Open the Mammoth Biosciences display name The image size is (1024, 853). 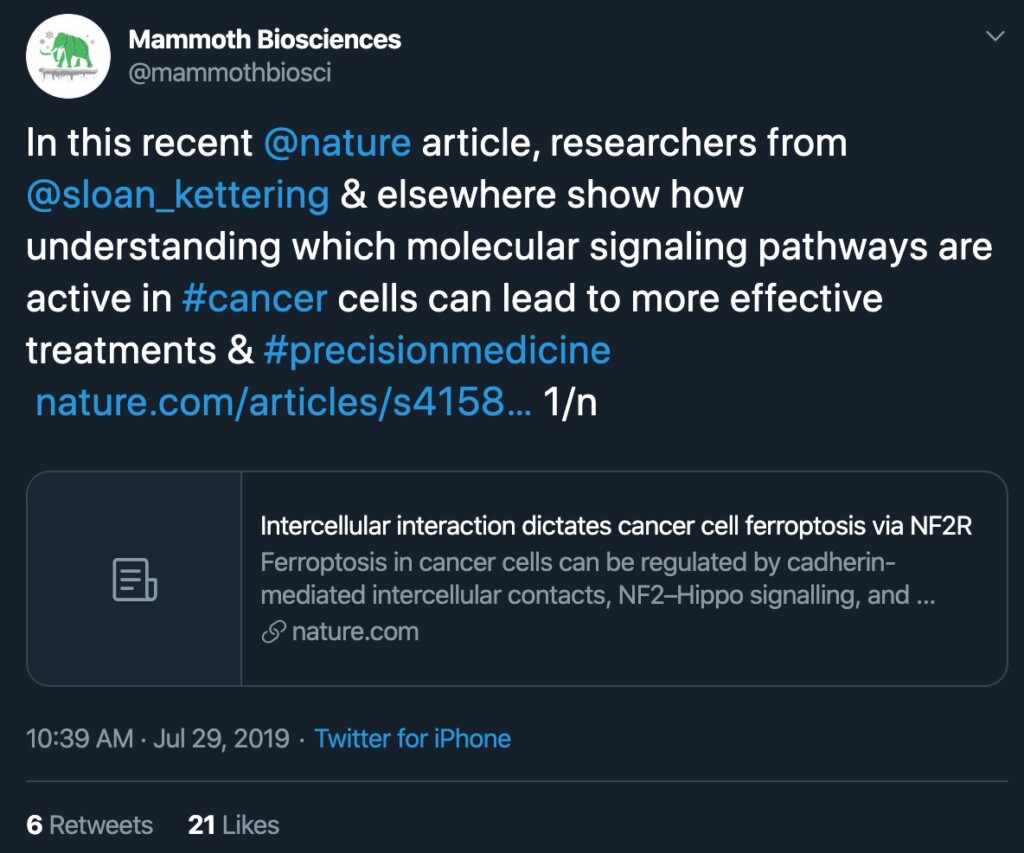[264, 39]
